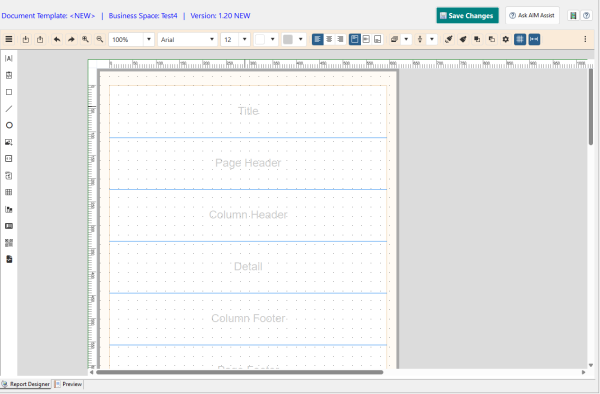Click the horizontal scrollbar thumb

pos(240,372)
